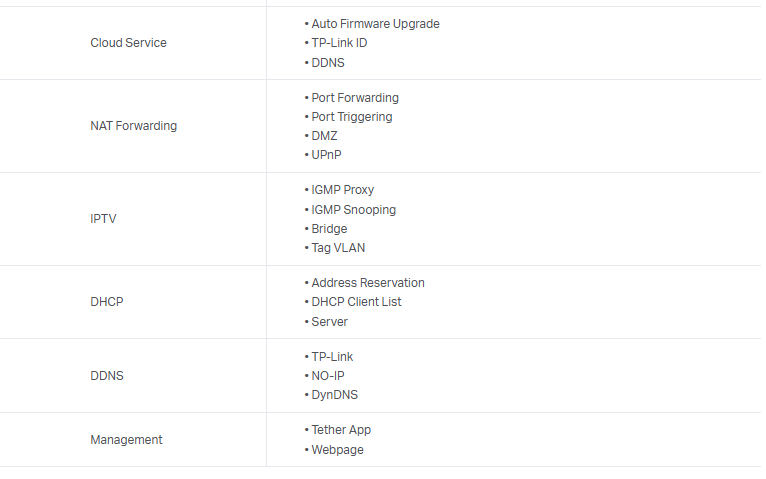This screenshot has width=766, height=479.
Task: Select the DMZ list item
Action: coord(324,136)
